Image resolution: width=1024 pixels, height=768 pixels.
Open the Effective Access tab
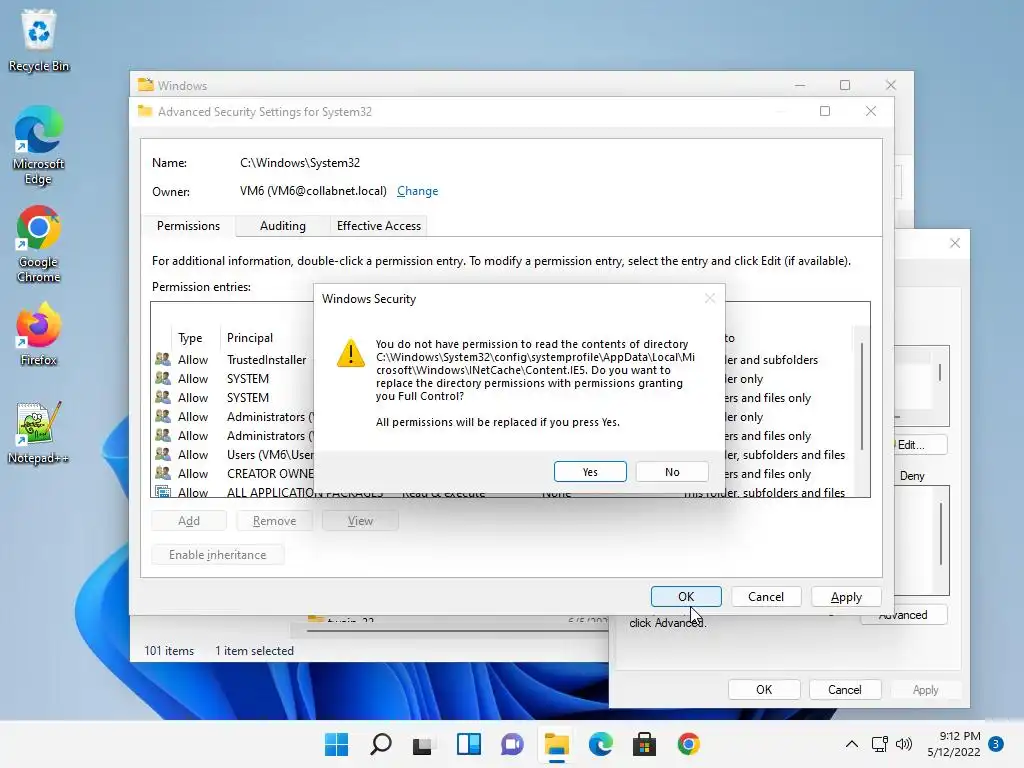click(x=379, y=226)
